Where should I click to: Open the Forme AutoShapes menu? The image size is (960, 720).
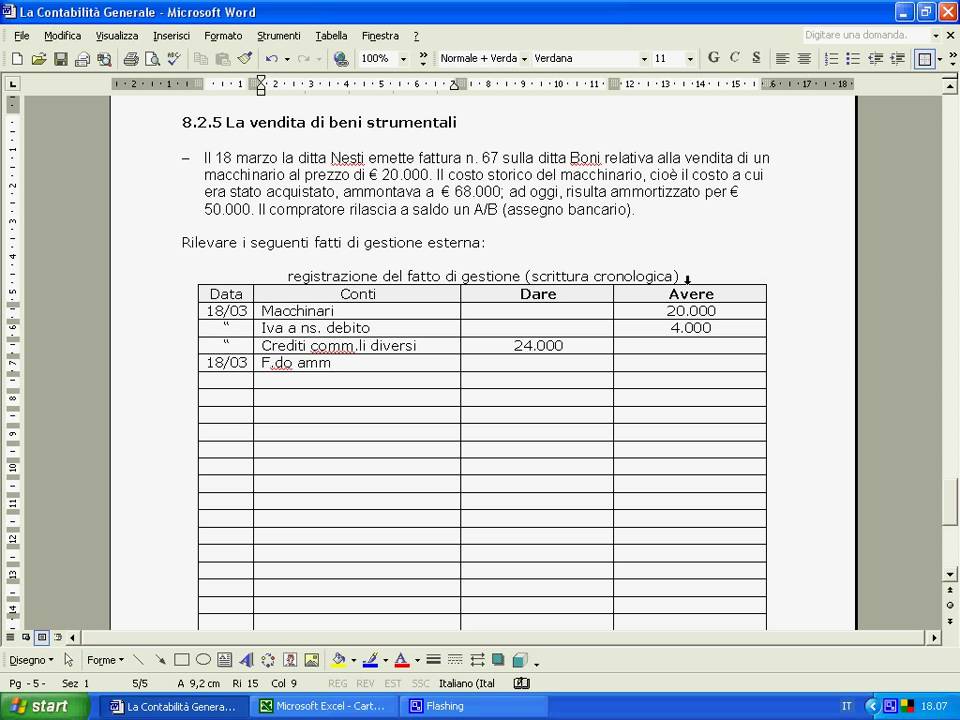pos(105,660)
